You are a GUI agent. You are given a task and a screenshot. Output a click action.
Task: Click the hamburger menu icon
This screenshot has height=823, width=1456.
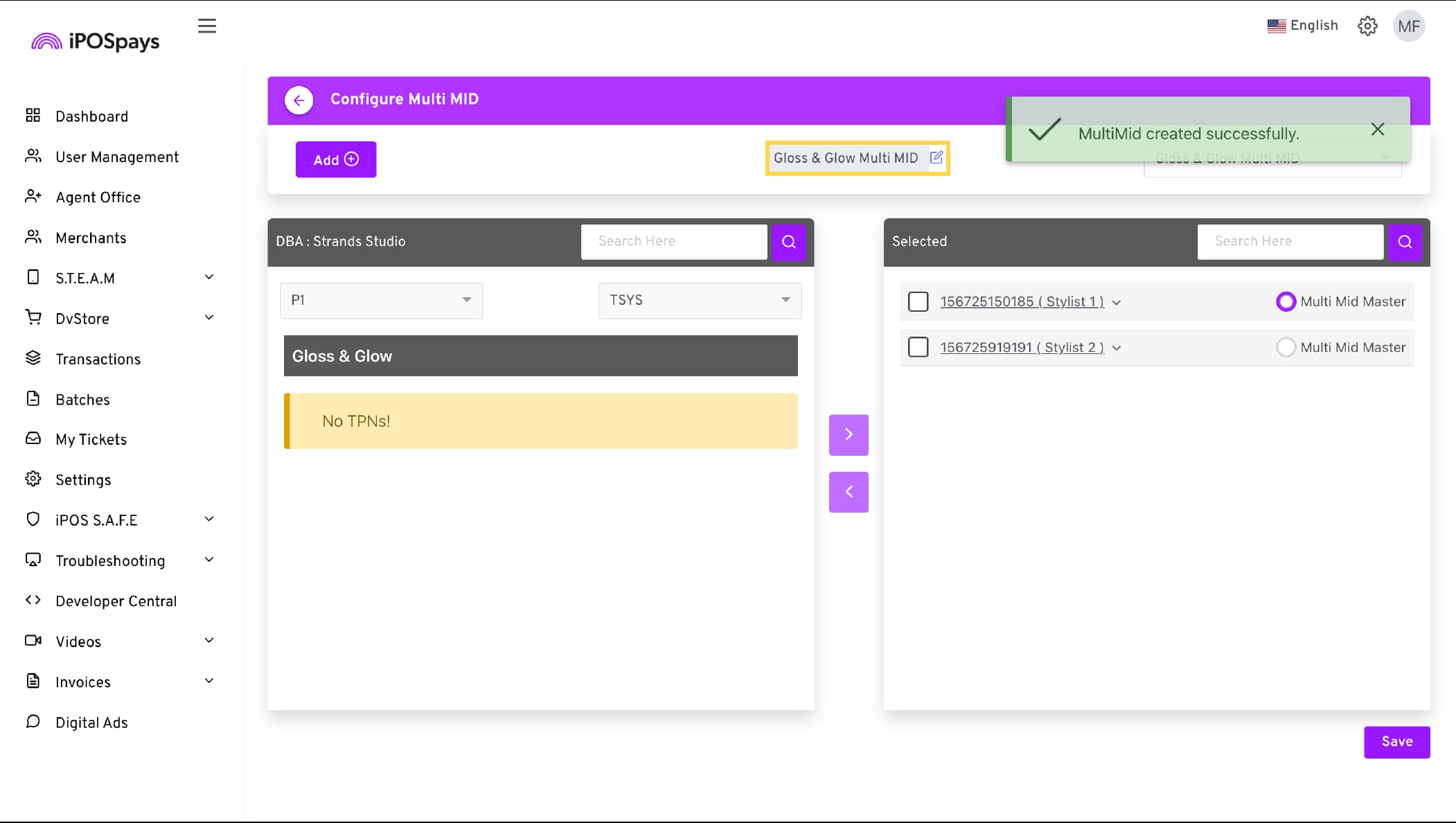pyautogui.click(x=206, y=26)
